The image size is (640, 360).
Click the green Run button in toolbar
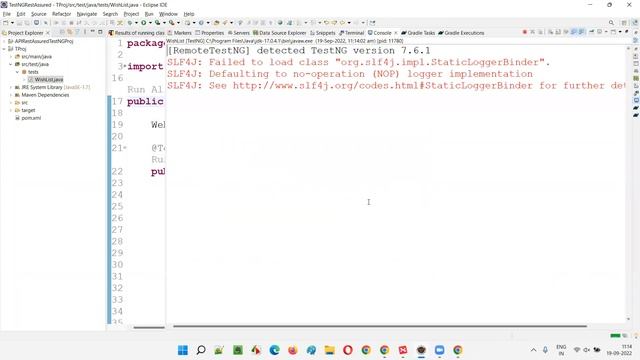144,23
